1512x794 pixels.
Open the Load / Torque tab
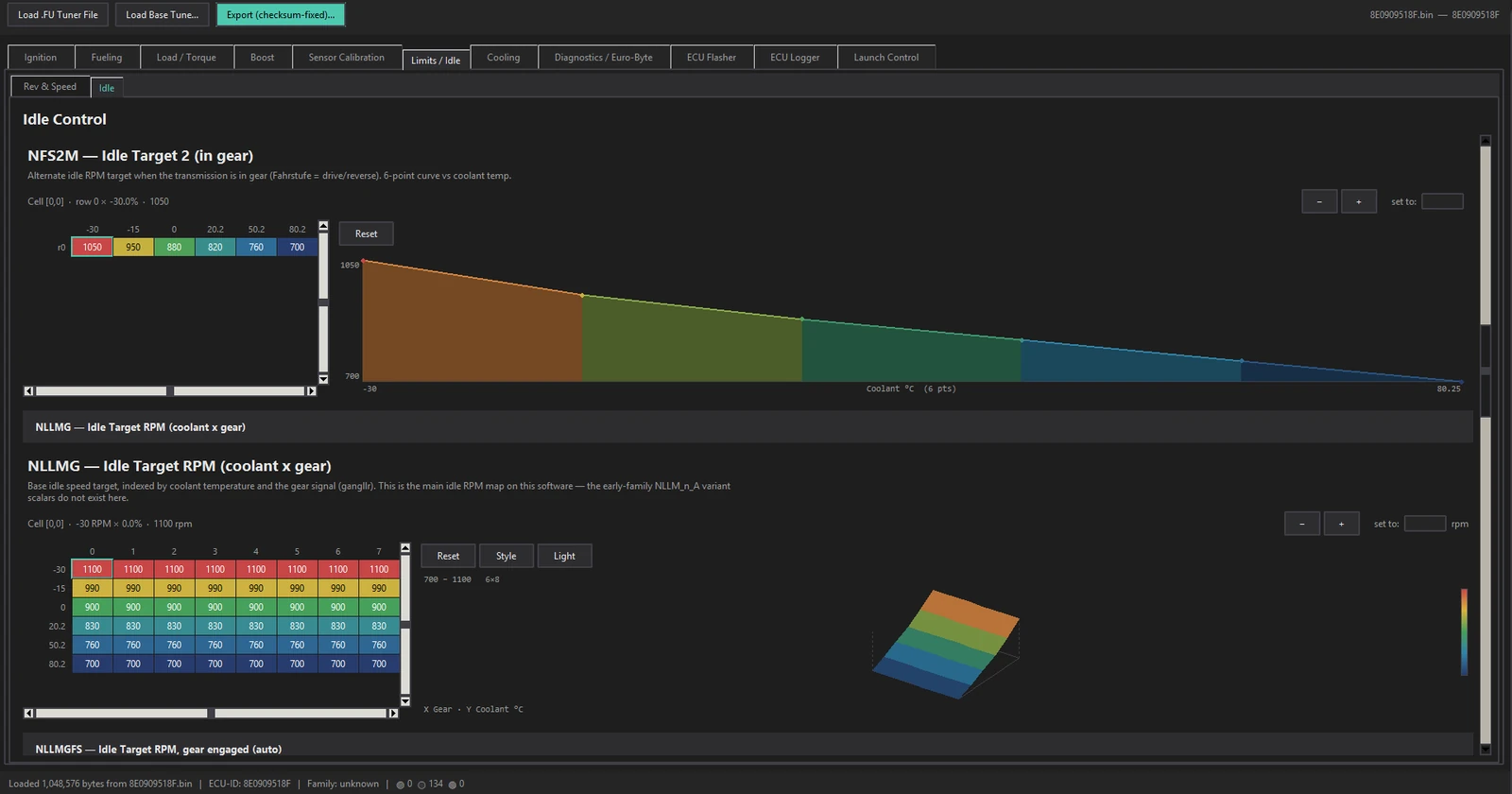click(186, 58)
